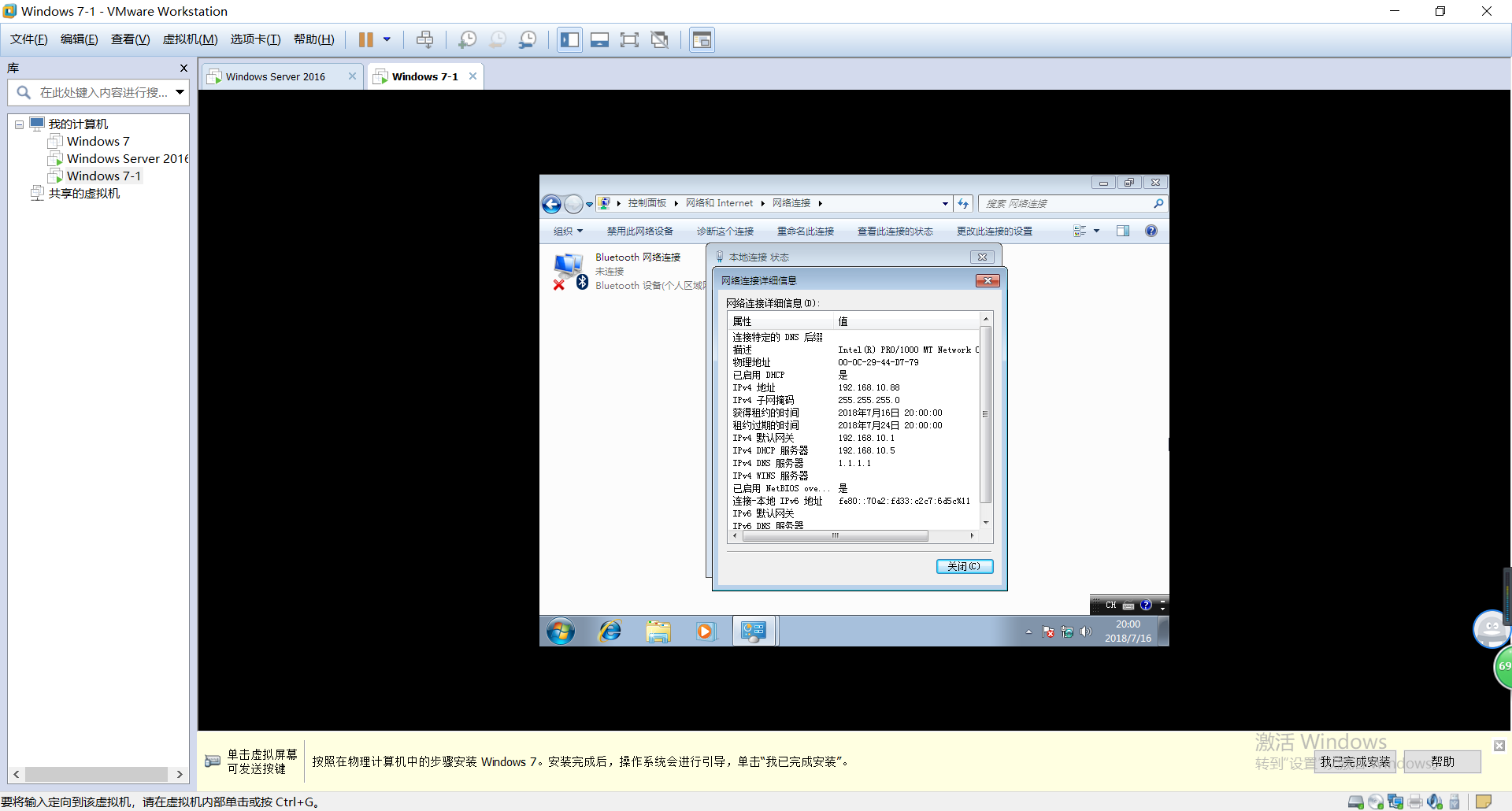Close the 库 library panel
Image resolution: width=1512 pixels, height=811 pixels.
(x=183, y=69)
